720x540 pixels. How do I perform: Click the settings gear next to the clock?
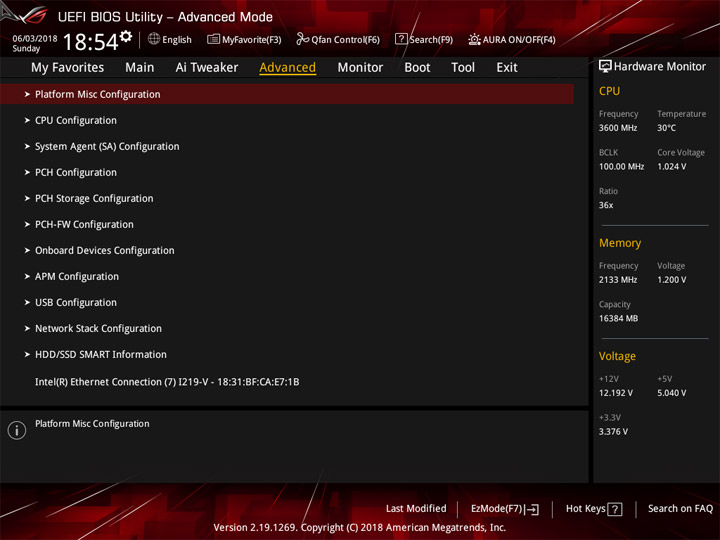126,37
